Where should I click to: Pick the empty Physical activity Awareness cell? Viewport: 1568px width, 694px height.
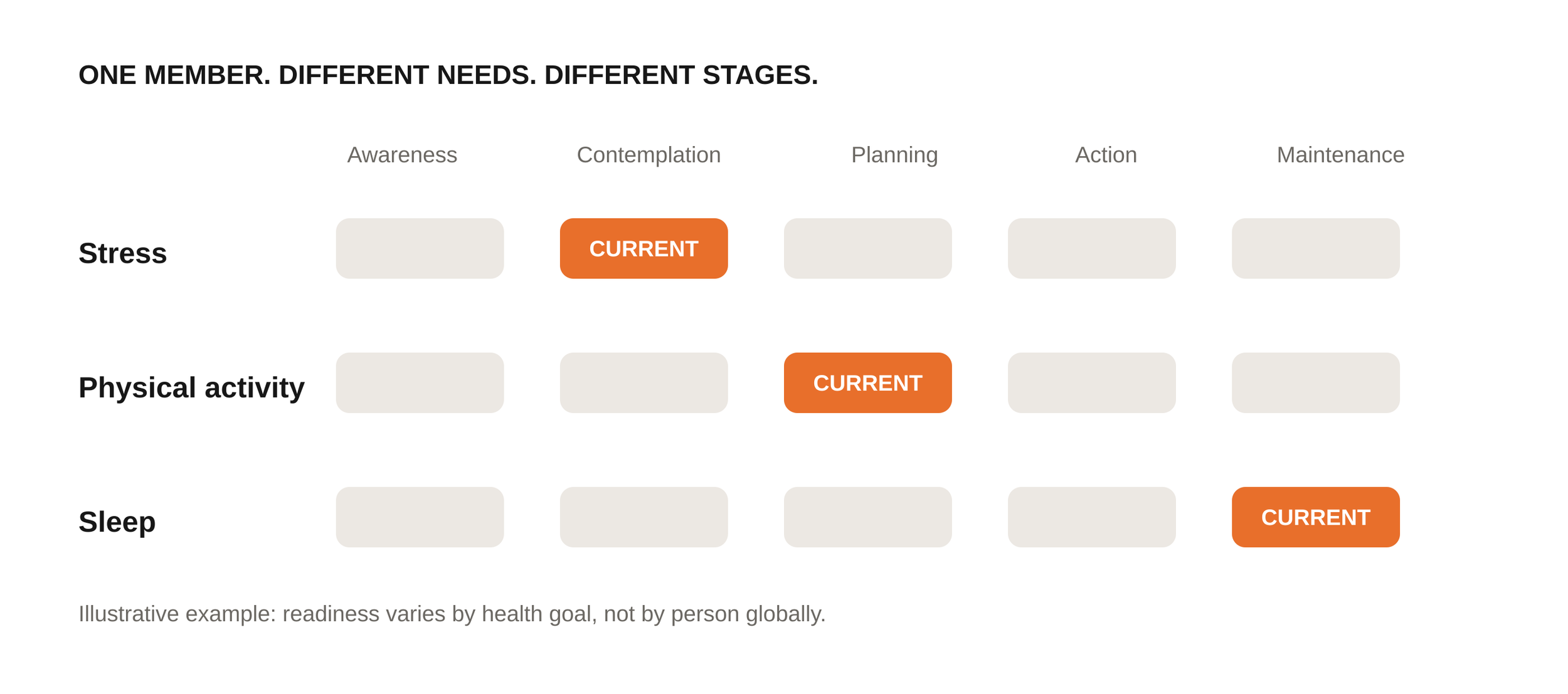pos(420,382)
